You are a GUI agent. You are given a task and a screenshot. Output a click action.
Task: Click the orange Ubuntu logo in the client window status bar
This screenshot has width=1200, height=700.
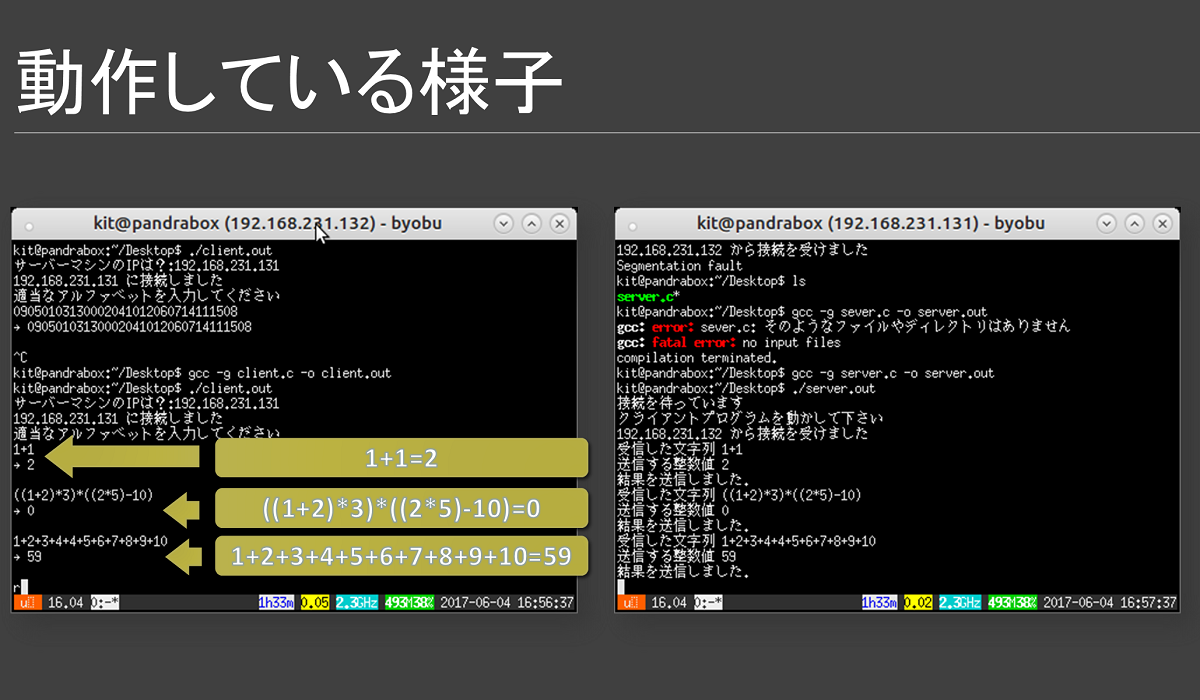point(27,602)
